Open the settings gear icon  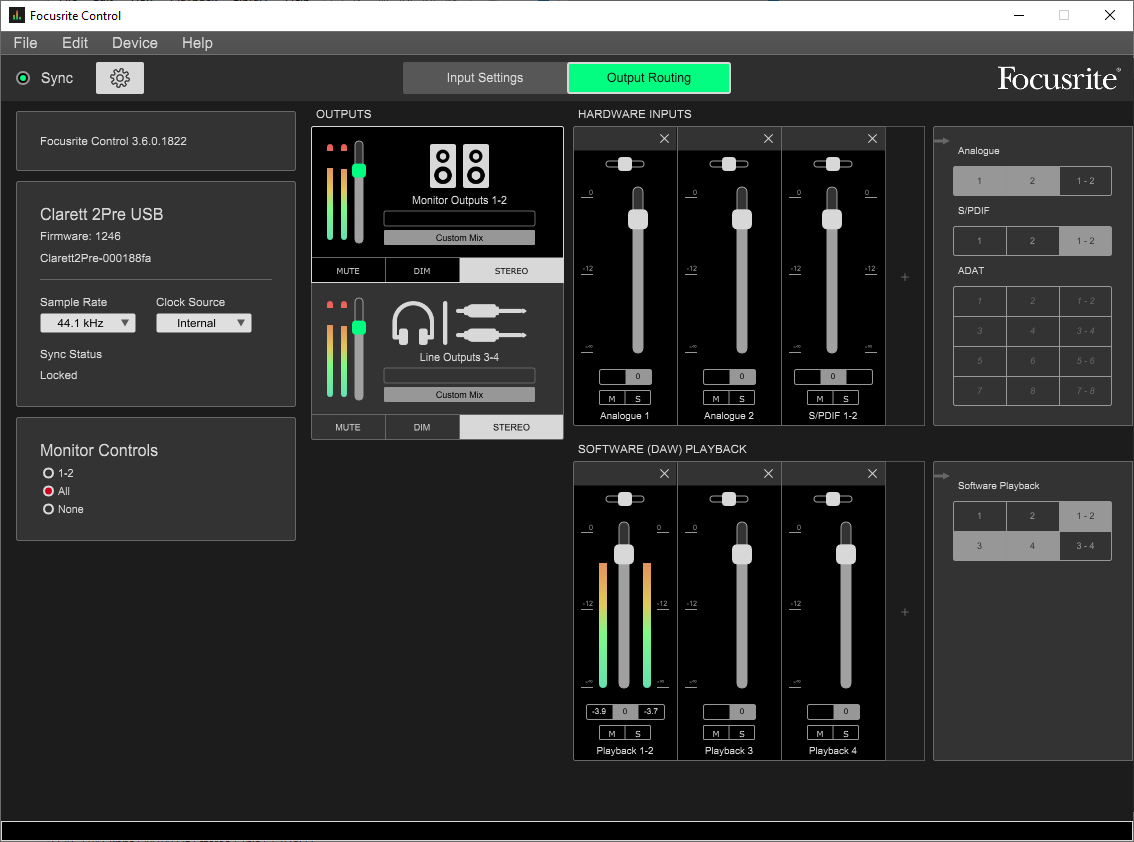pyautogui.click(x=120, y=78)
